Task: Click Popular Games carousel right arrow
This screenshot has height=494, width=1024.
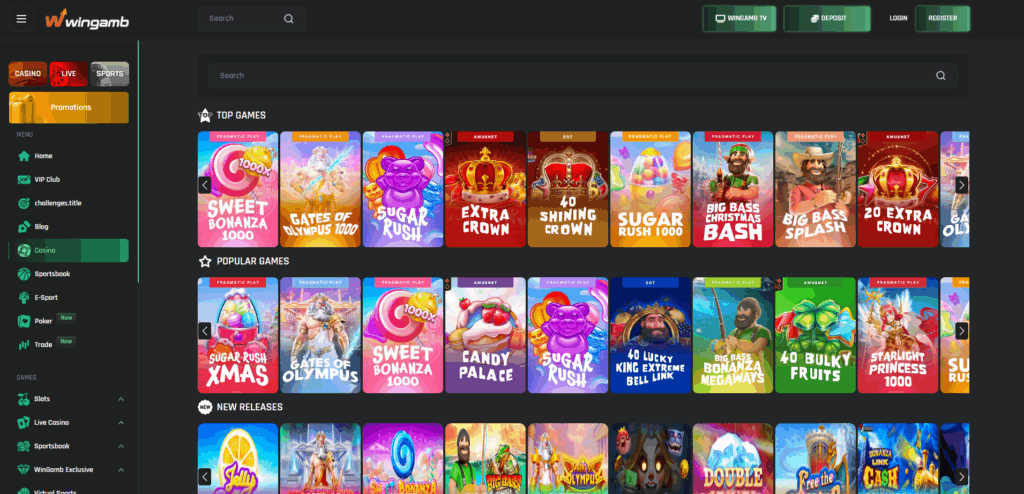Action: (961, 331)
